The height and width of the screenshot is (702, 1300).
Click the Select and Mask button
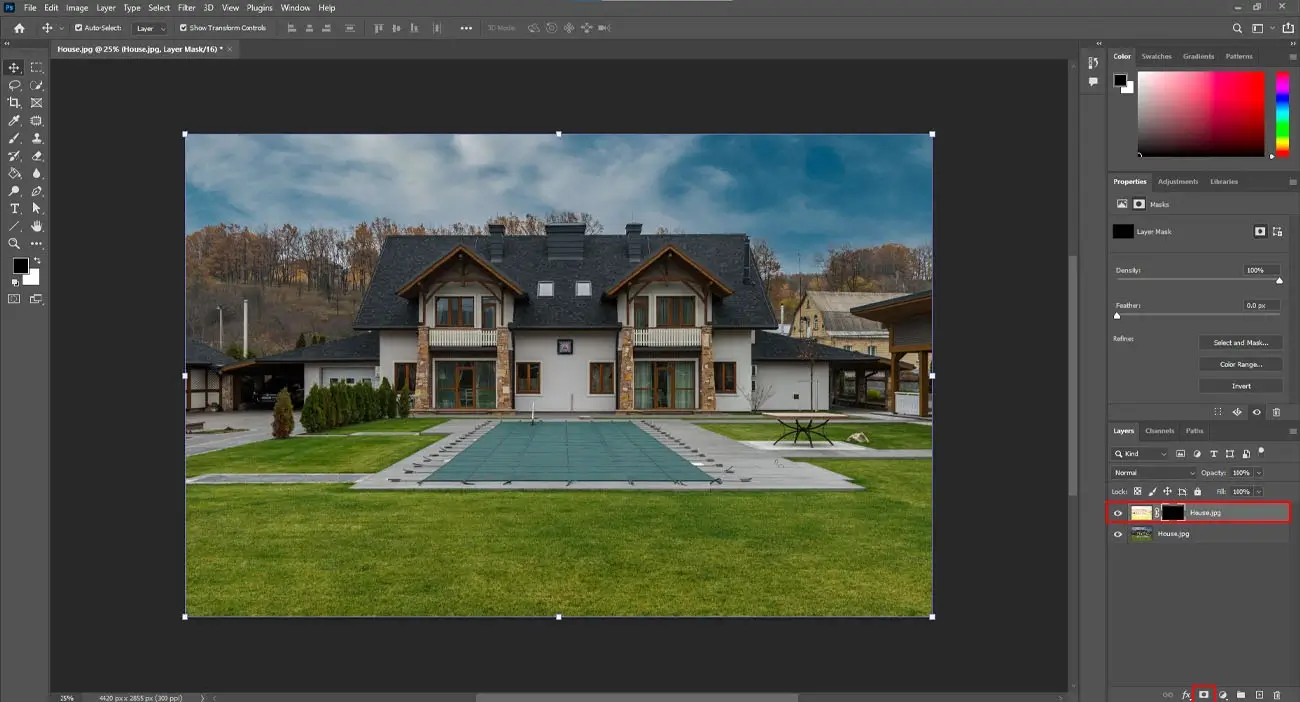(x=1240, y=342)
